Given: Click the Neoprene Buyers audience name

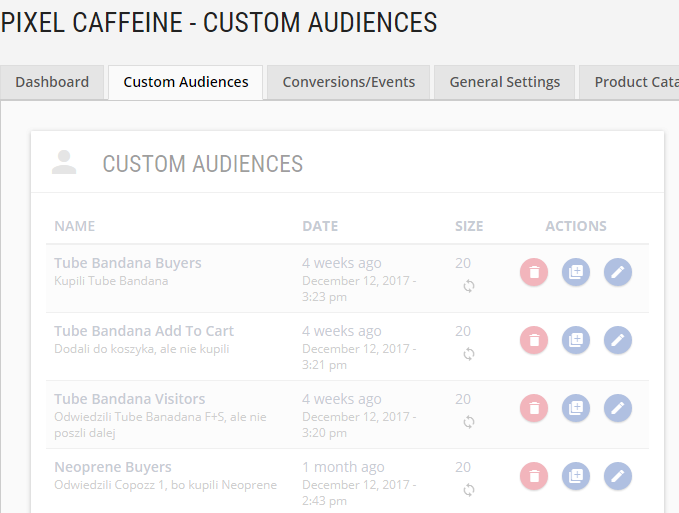Looking at the screenshot, I should click(x=113, y=467).
